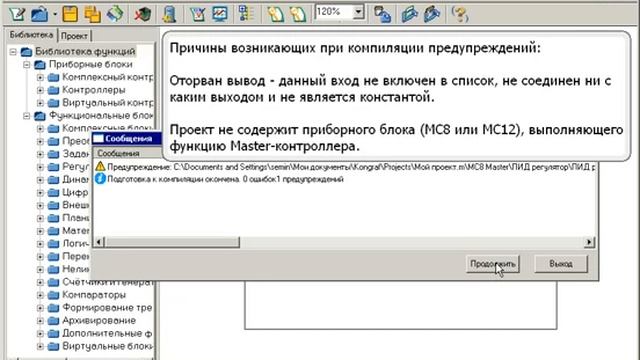Click the question mark help icon
This screenshot has height=360, width=640.
tap(460, 14)
